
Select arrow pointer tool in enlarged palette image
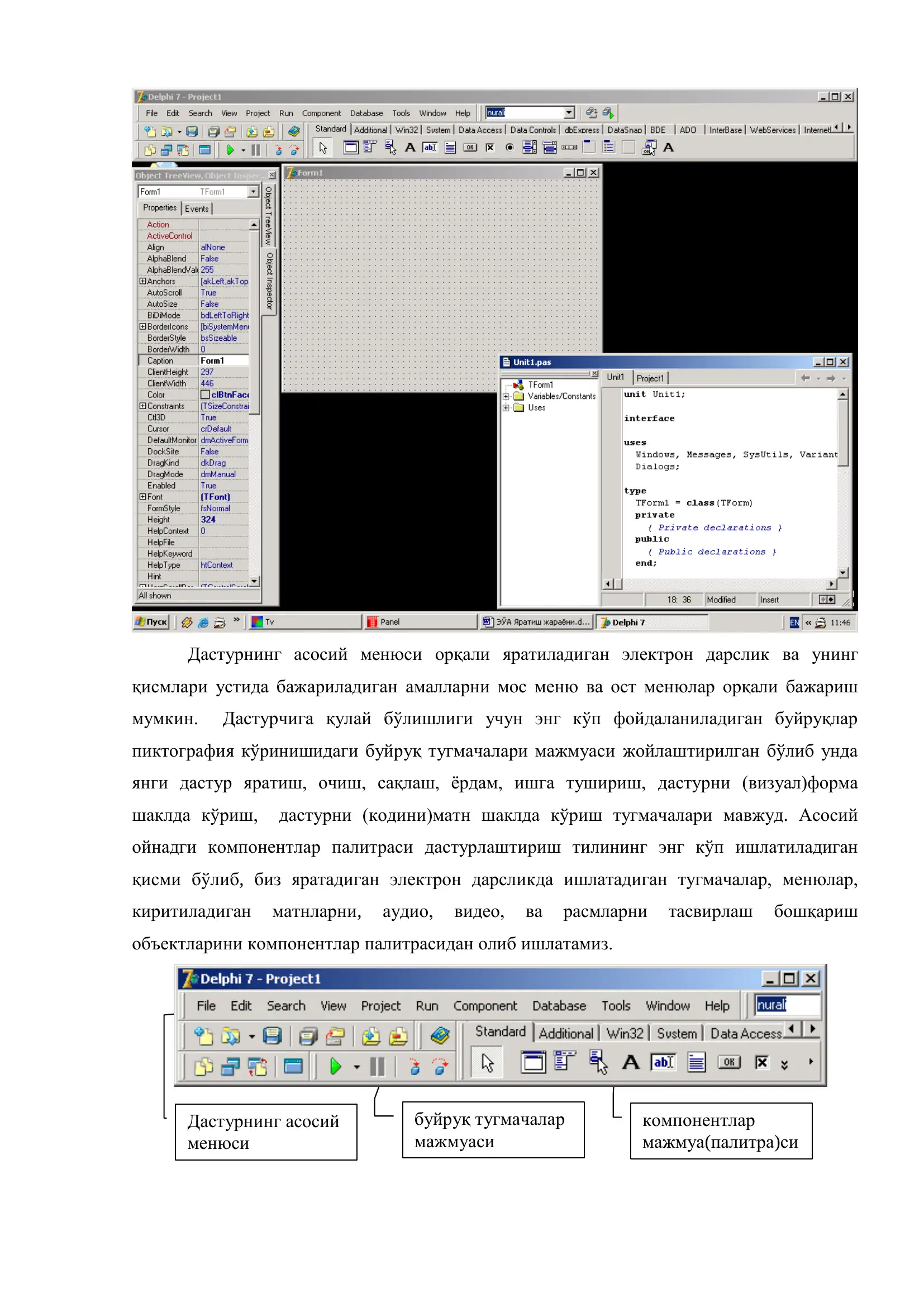(488, 1063)
